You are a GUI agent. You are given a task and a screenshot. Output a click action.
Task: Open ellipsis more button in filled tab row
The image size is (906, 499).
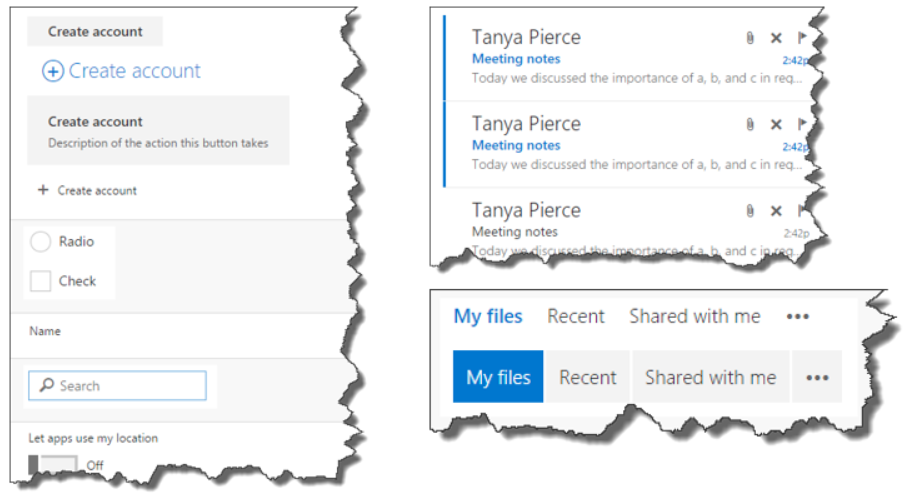tap(817, 378)
